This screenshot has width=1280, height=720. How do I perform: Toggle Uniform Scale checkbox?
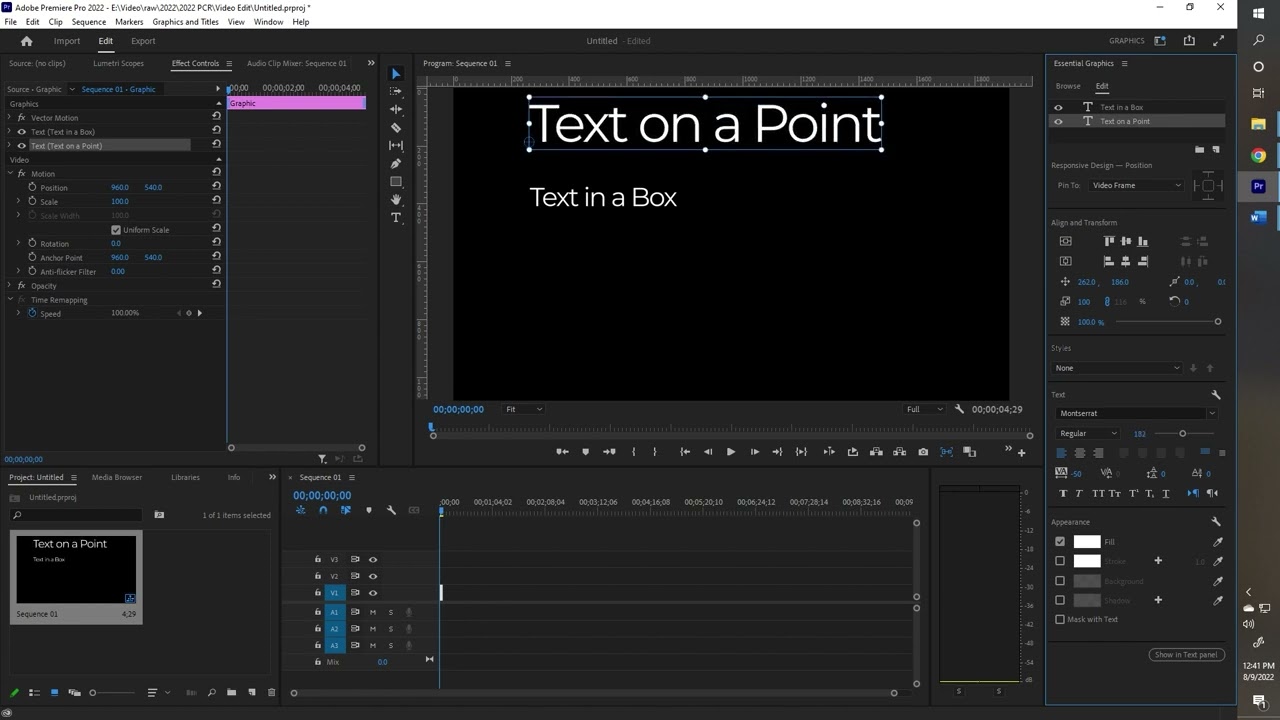click(116, 230)
